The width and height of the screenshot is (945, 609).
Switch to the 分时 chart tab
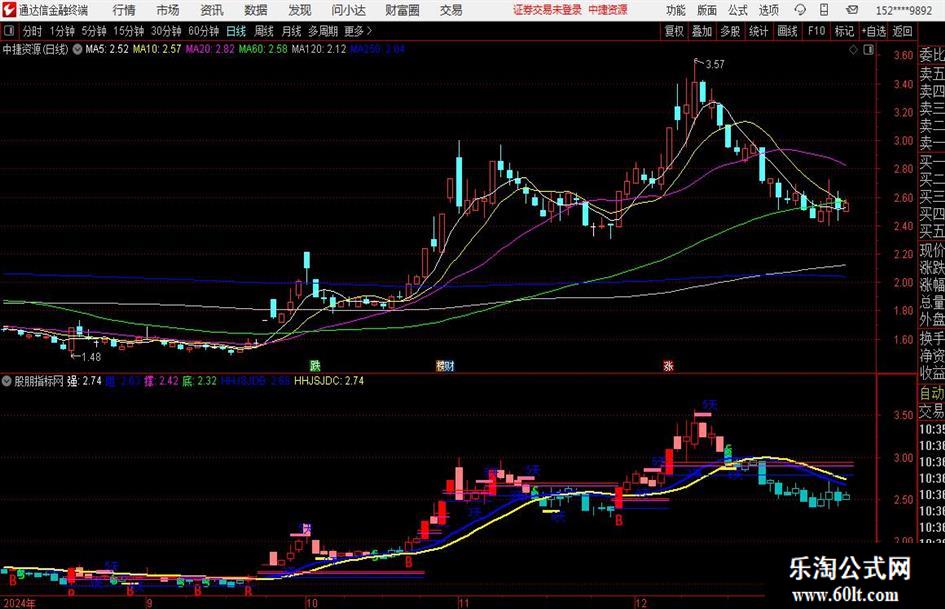click(x=33, y=31)
